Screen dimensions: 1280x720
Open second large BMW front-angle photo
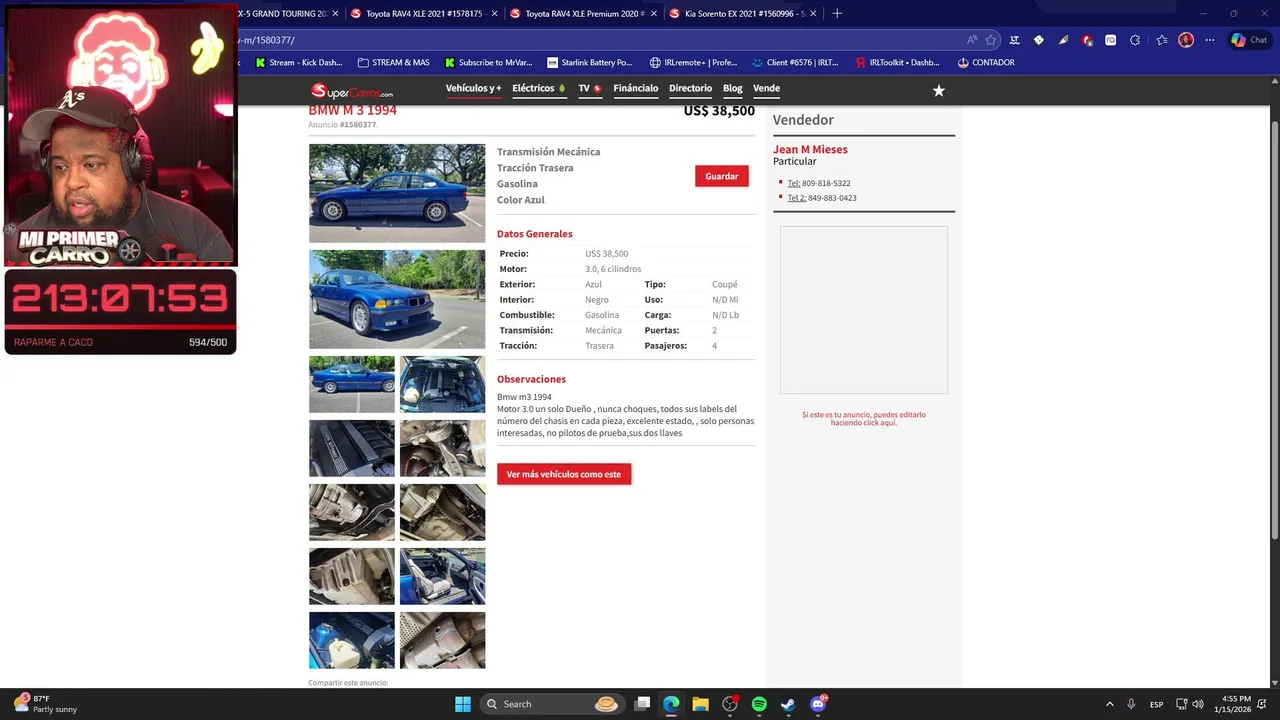click(397, 299)
